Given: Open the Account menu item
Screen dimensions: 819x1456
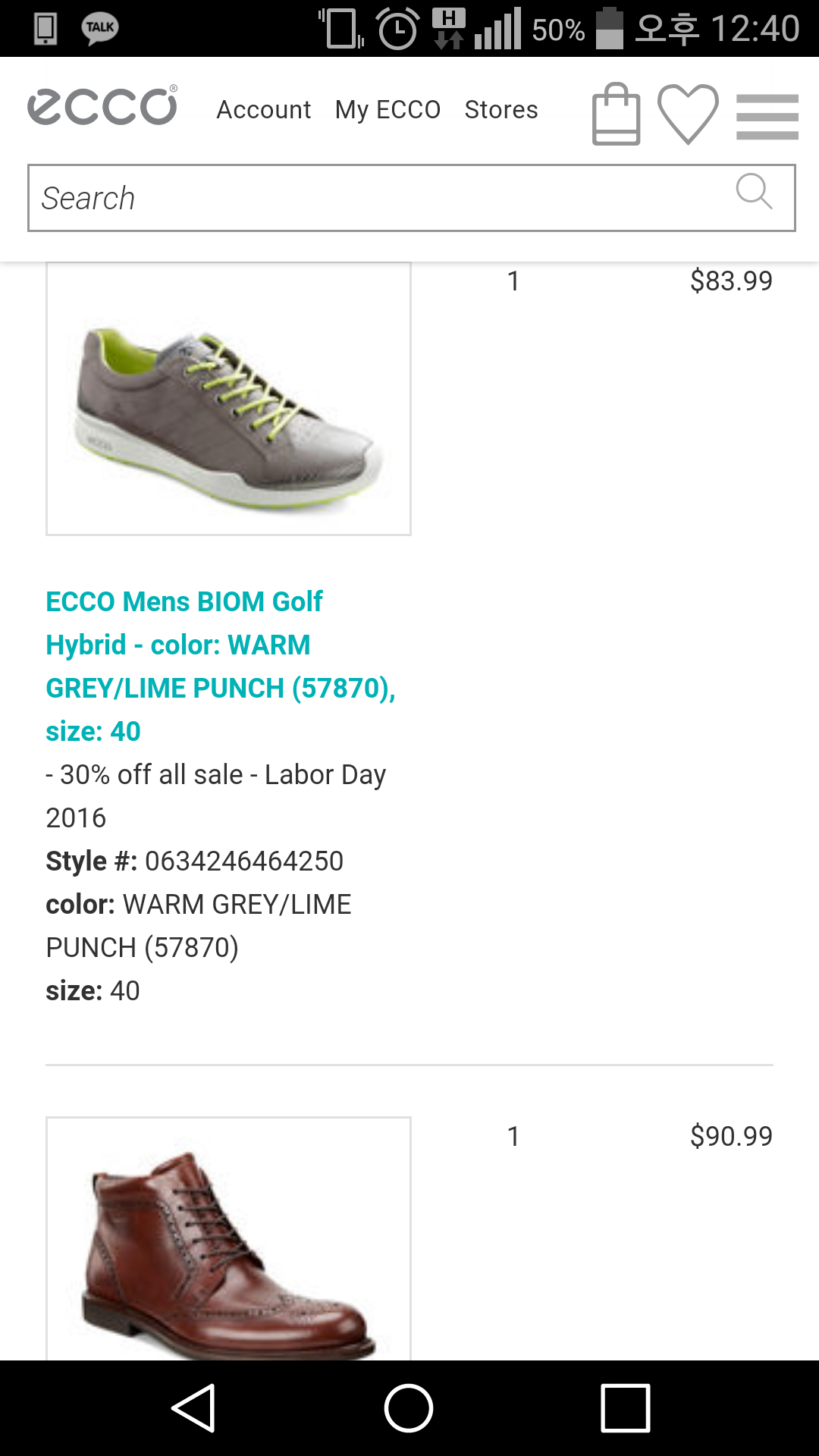Looking at the screenshot, I should pyautogui.click(x=264, y=110).
